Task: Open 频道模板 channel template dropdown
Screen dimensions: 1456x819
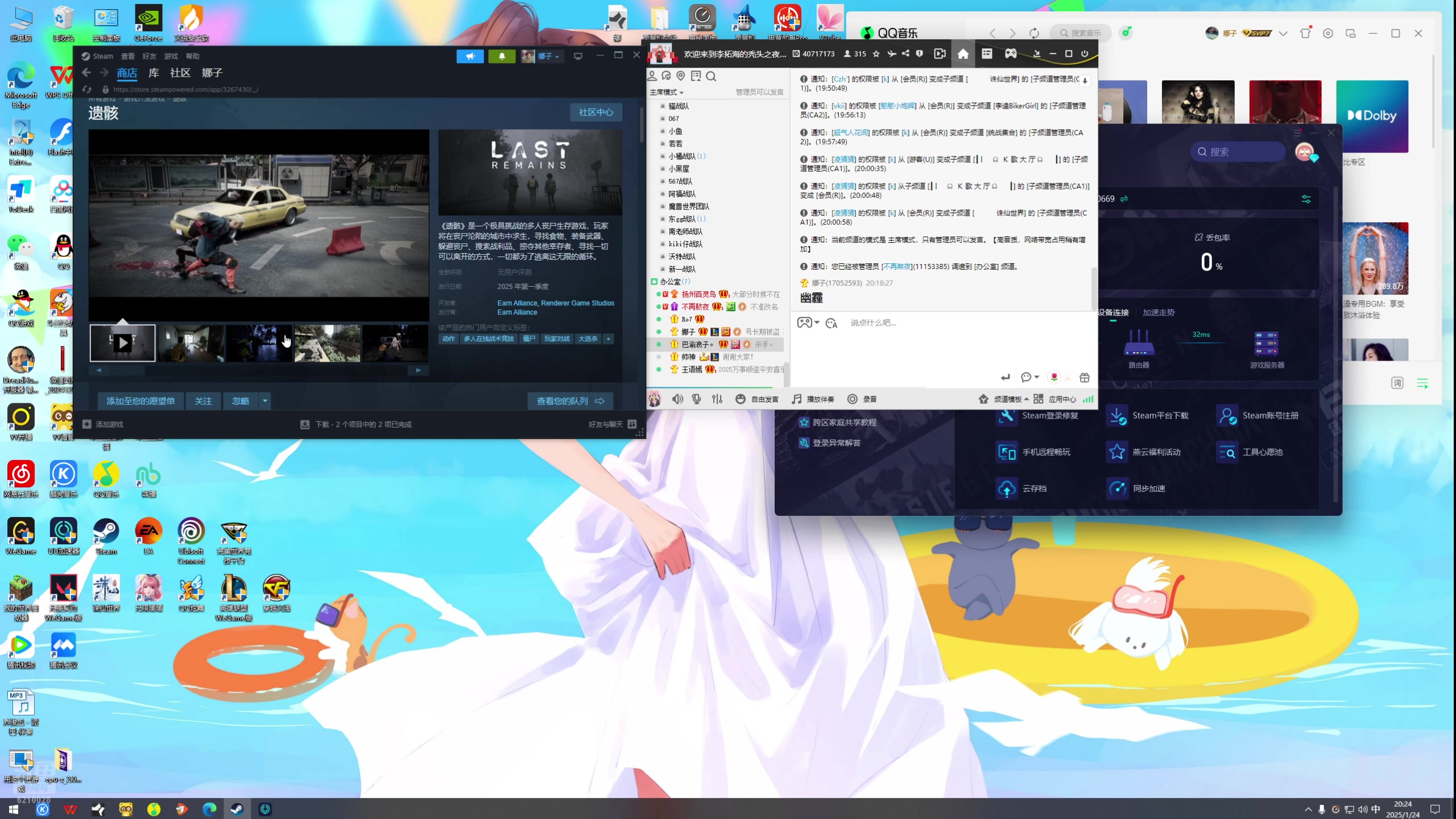Action: pyautogui.click(x=1004, y=399)
